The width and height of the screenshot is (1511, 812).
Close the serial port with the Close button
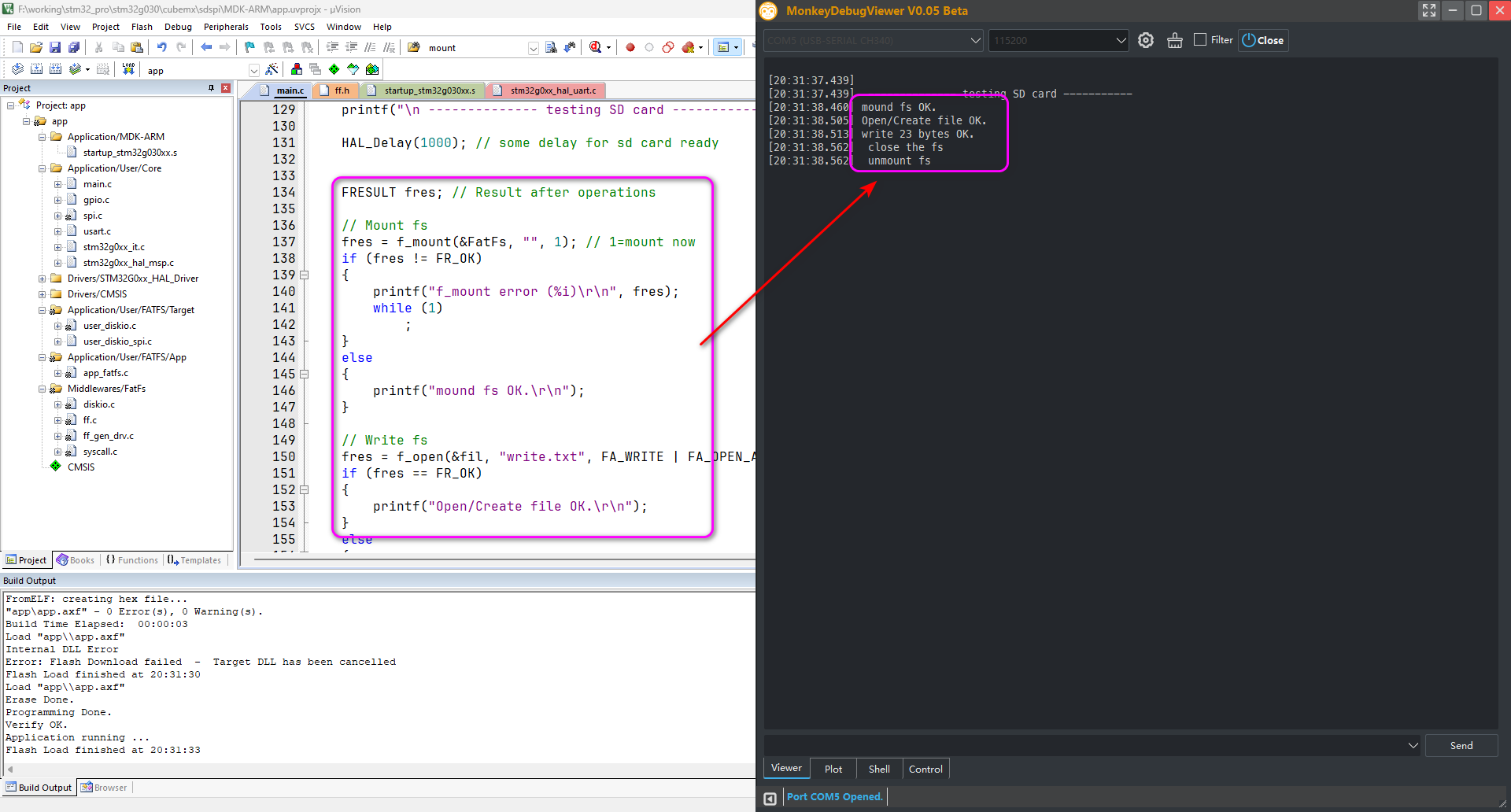coord(1263,40)
